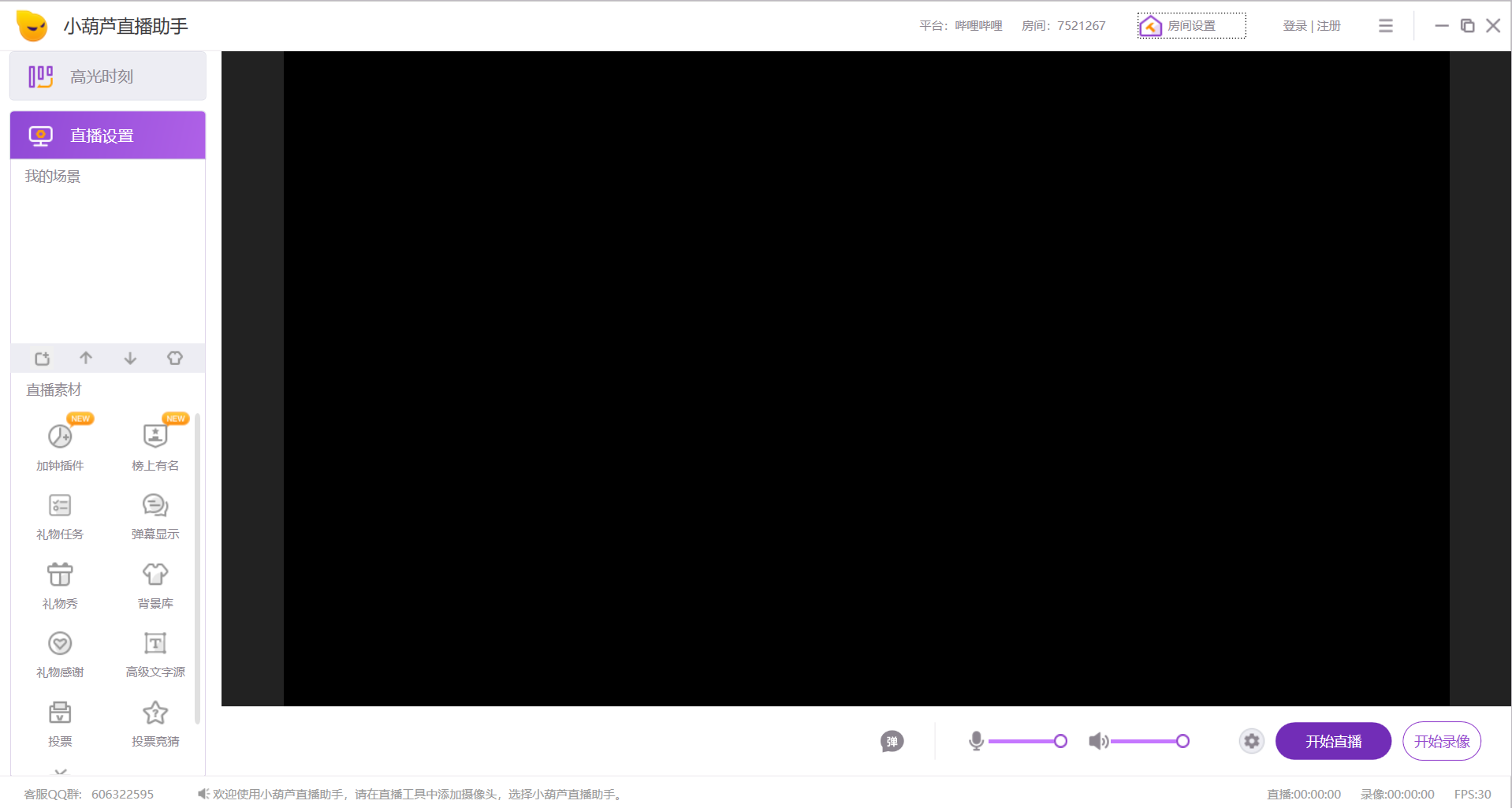Add the 高级文字源 advanced text source
The image size is (1512, 808).
(155, 654)
